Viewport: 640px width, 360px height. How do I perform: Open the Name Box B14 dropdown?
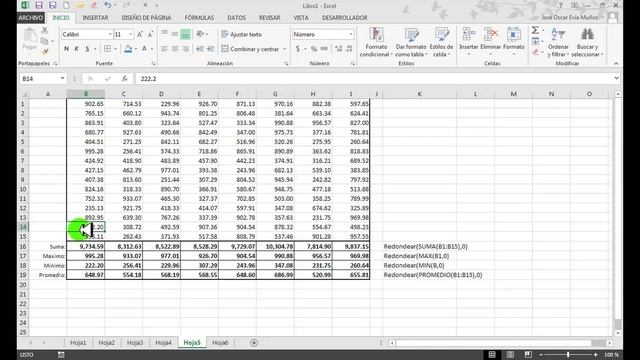[62, 78]
